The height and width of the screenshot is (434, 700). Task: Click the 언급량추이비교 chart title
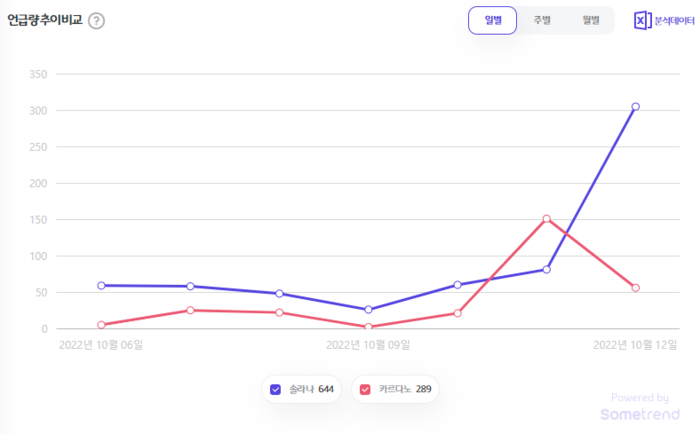[x=45, y=20]
